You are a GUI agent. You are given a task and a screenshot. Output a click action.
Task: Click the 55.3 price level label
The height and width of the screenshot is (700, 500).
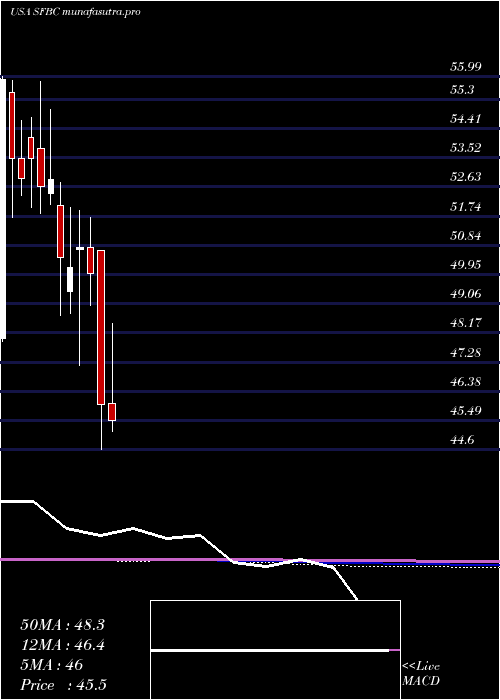tap(462, 90)
